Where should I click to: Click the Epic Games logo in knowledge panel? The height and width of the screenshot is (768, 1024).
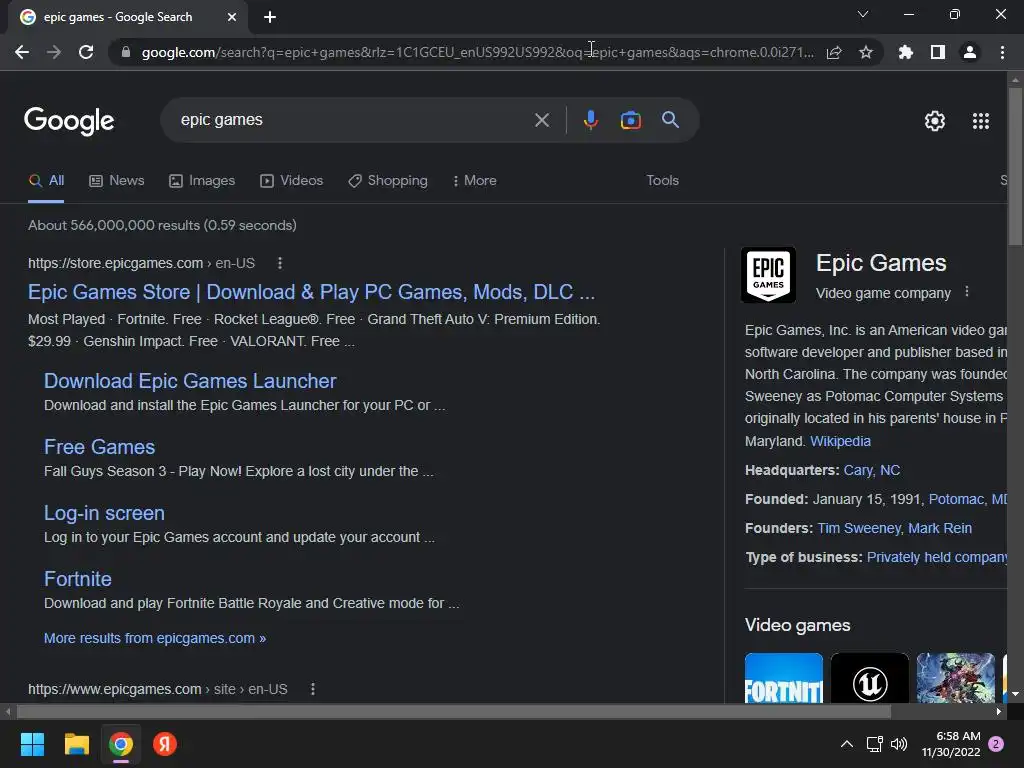click(x=768, y=275)
